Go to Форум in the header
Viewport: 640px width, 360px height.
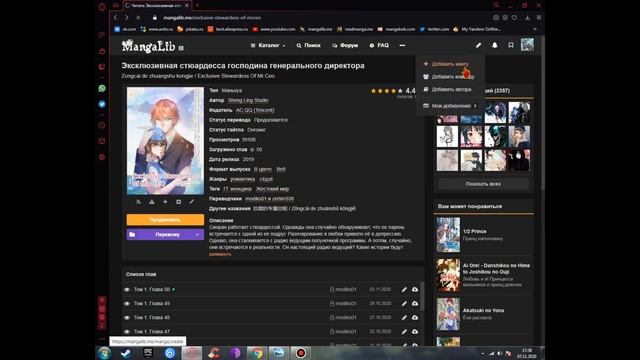click(x=345, y=45)
